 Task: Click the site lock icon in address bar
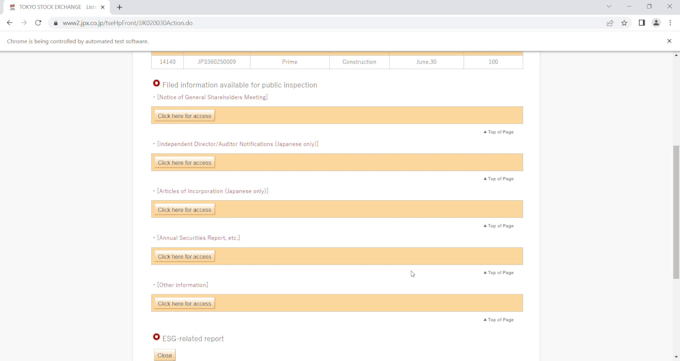[x=56, y=23]
